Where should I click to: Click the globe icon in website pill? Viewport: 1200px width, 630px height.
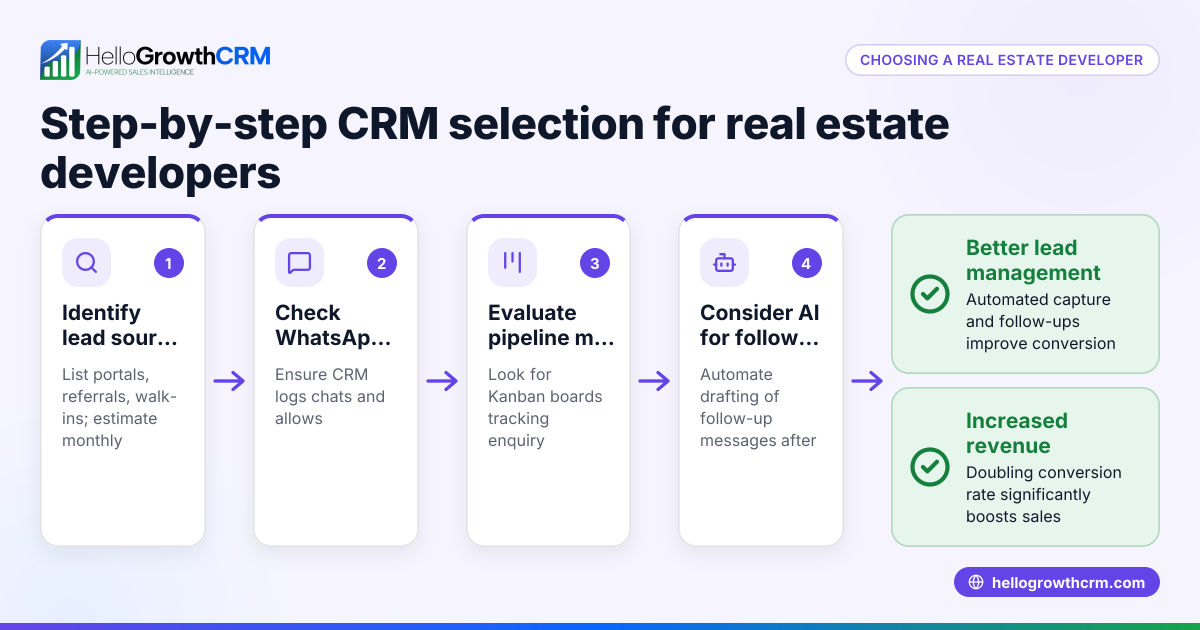point(976,583)
